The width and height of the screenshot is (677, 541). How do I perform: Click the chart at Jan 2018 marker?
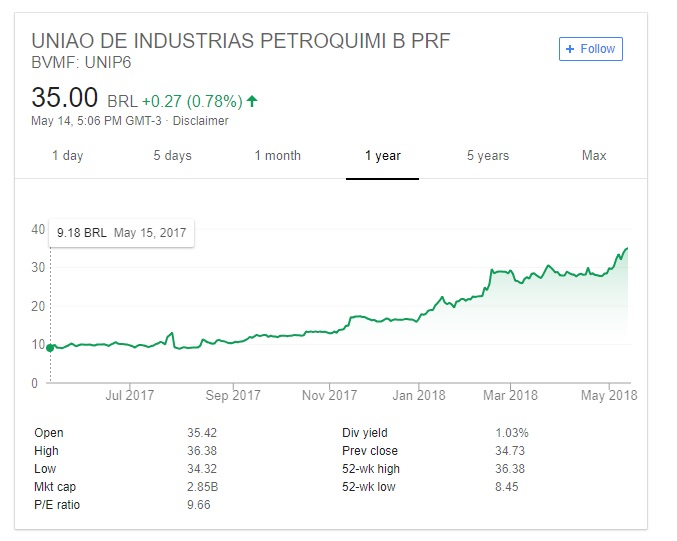[419, 395]
